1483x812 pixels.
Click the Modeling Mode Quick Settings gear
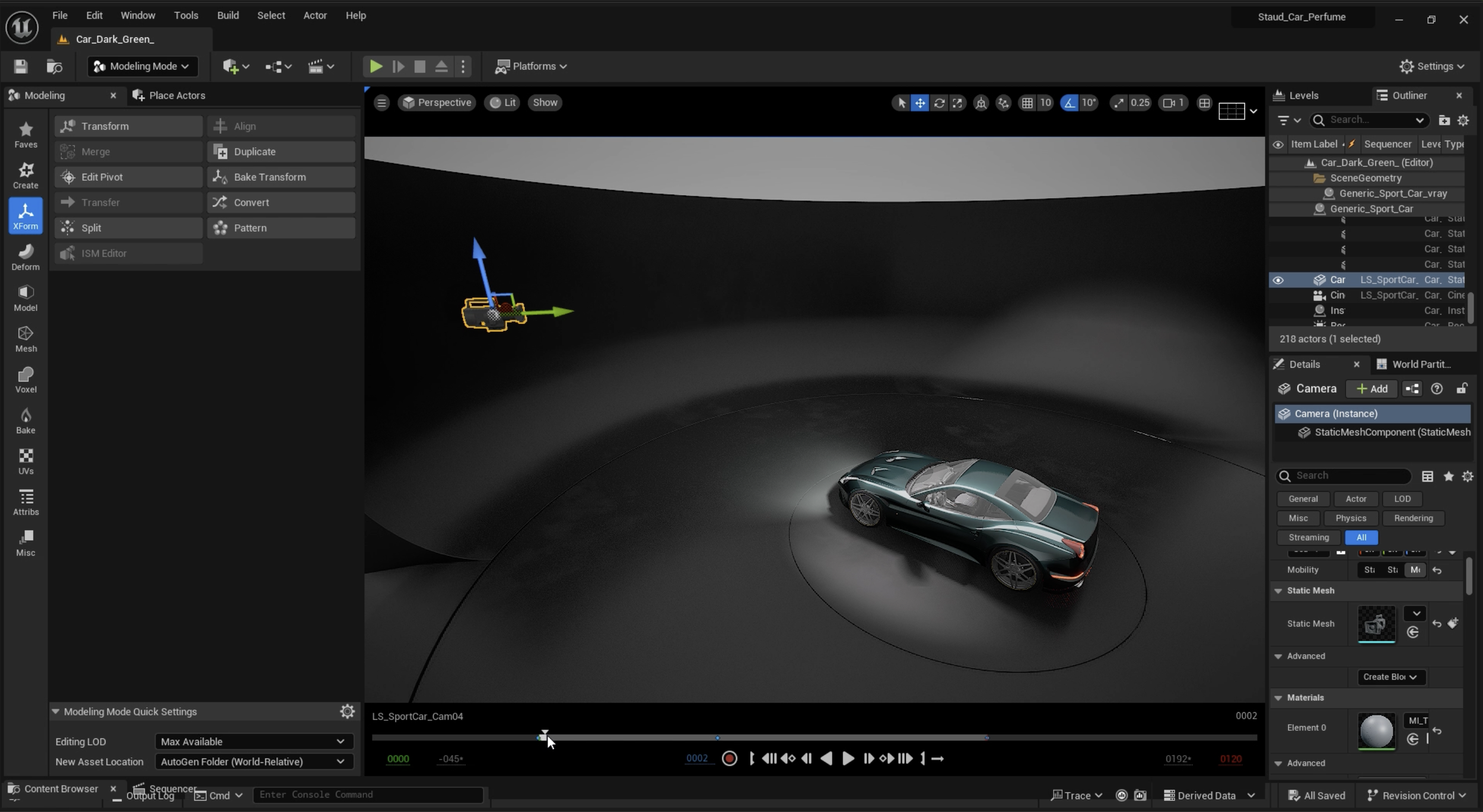[x=347, y=711]
